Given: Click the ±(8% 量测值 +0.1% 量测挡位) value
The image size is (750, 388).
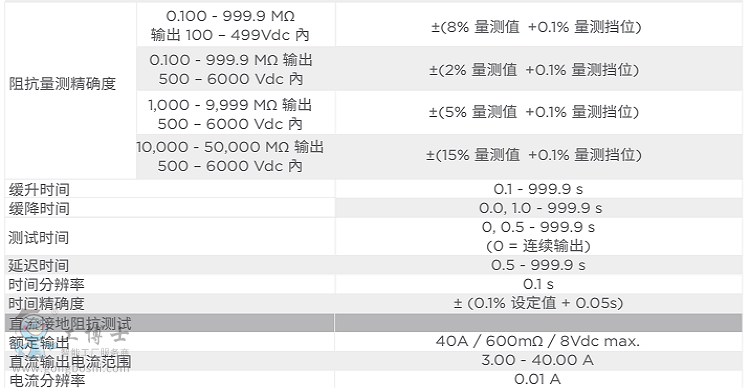Looking at the screenshot, I should [x=536, y=27].
